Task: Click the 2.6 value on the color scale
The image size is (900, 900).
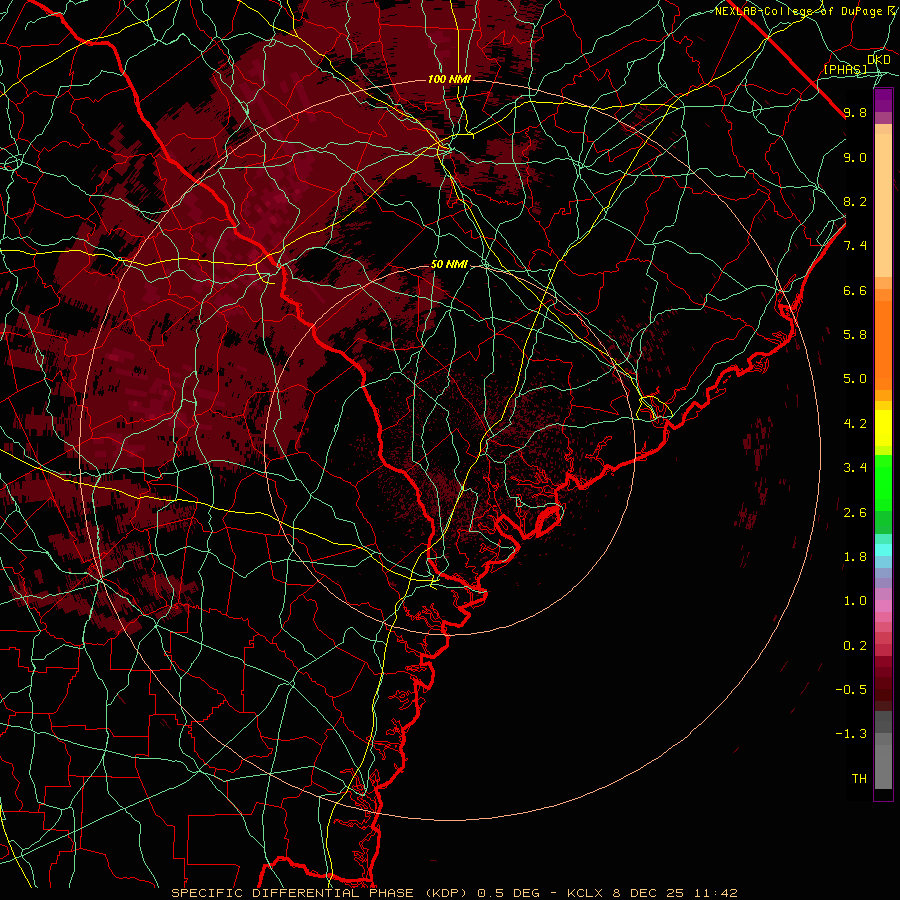Action: [855, 513]
